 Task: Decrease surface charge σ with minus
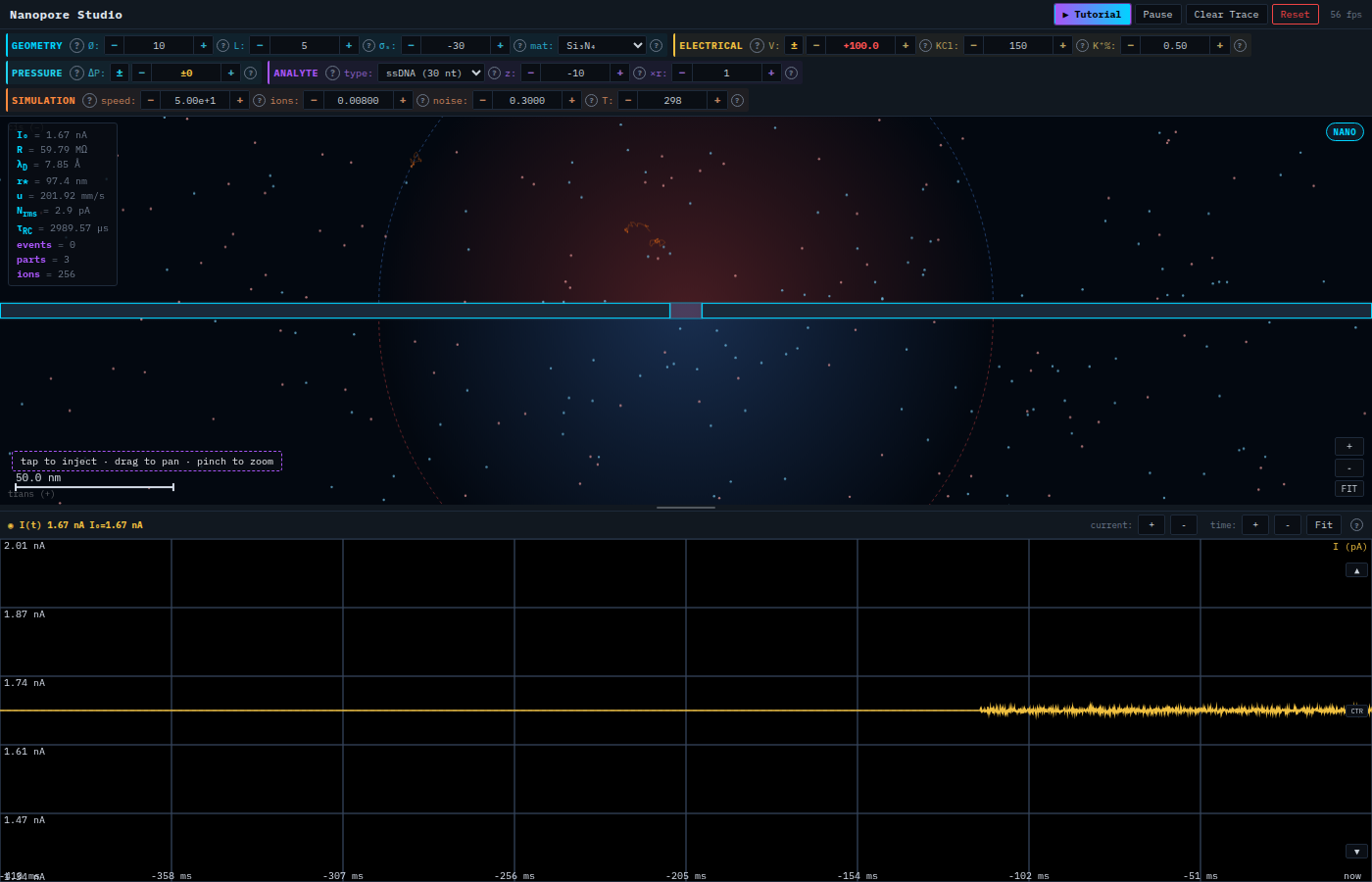tap(411, 45)
